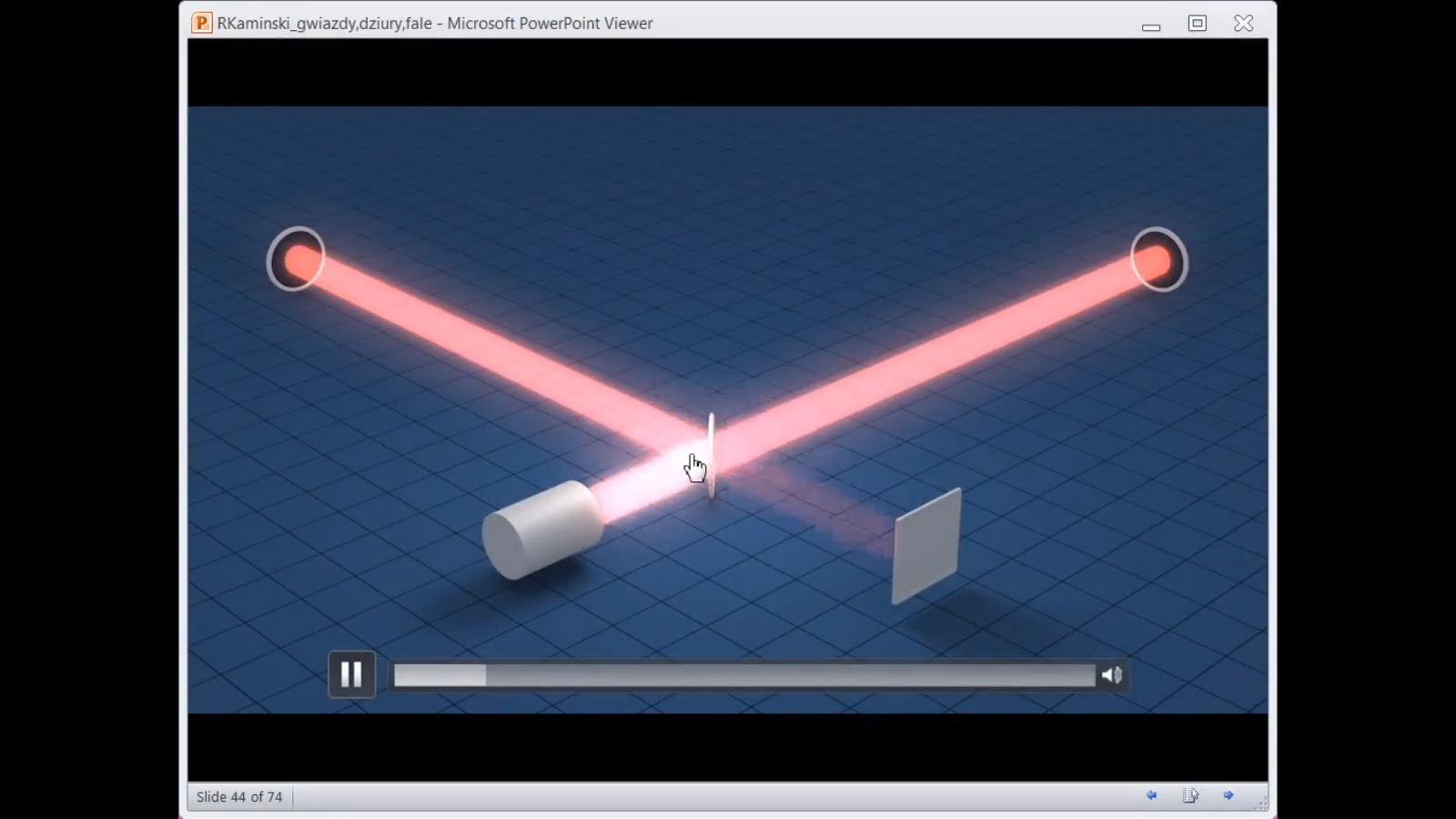This screenshot has width=1456, height=819.
Task: Close the PowerPoint Viewer window
Action: (x=1243, y=24)
